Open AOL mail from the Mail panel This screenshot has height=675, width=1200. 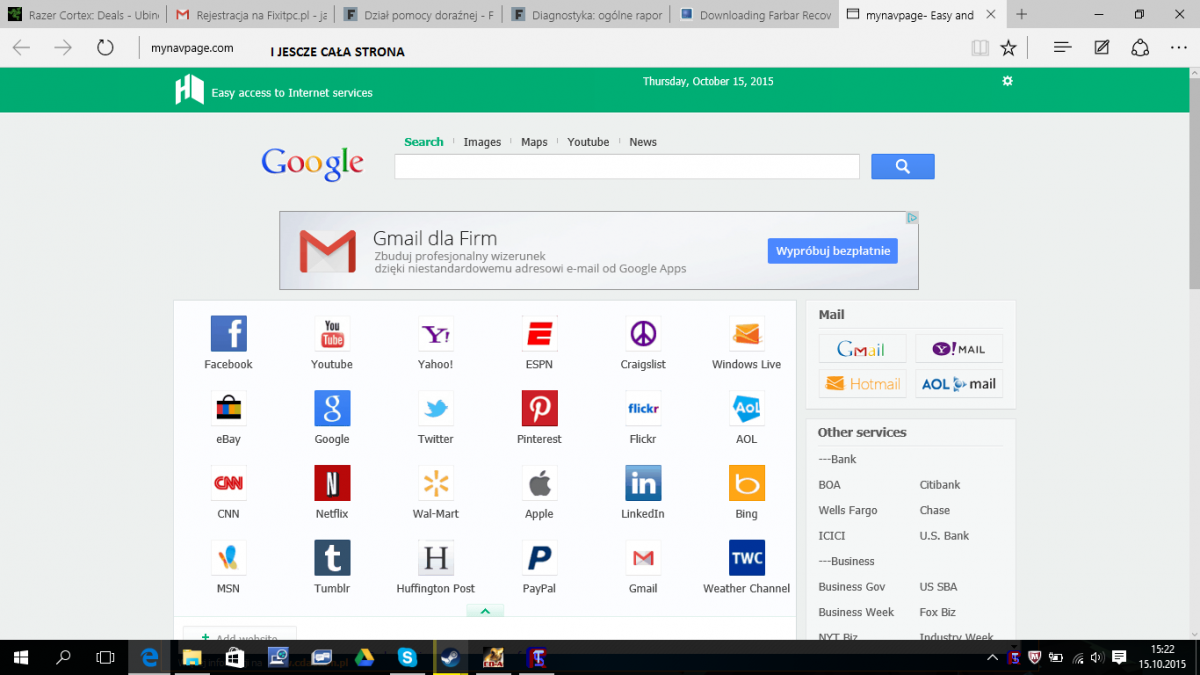[959, 384]
